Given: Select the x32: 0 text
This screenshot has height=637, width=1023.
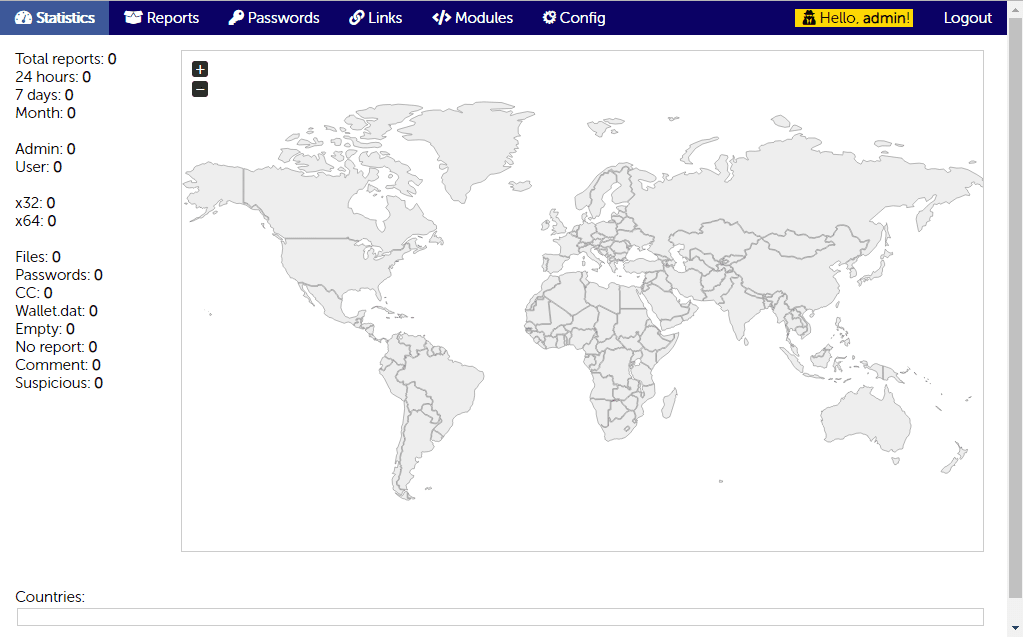Looking at the screenshot, I should pyautogui.click(x=35, y=203).
